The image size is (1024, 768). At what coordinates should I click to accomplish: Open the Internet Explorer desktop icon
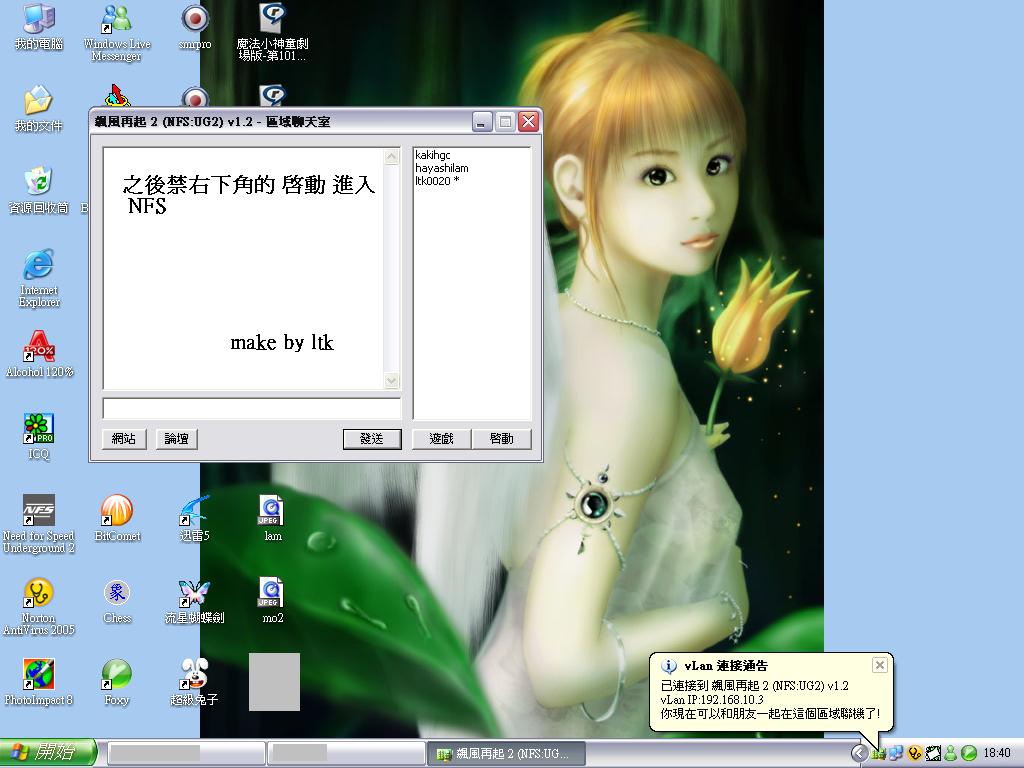(x=39, y=265)
